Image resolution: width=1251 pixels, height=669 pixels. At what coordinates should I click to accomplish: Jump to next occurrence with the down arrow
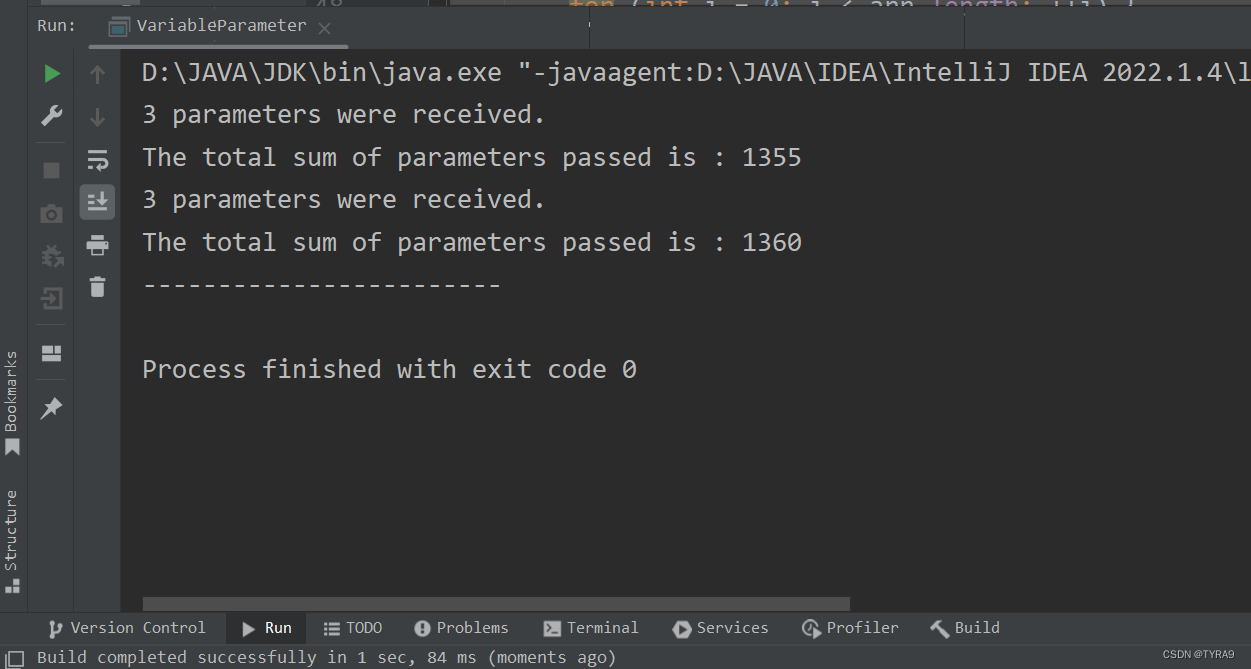[x=97, y=115]
